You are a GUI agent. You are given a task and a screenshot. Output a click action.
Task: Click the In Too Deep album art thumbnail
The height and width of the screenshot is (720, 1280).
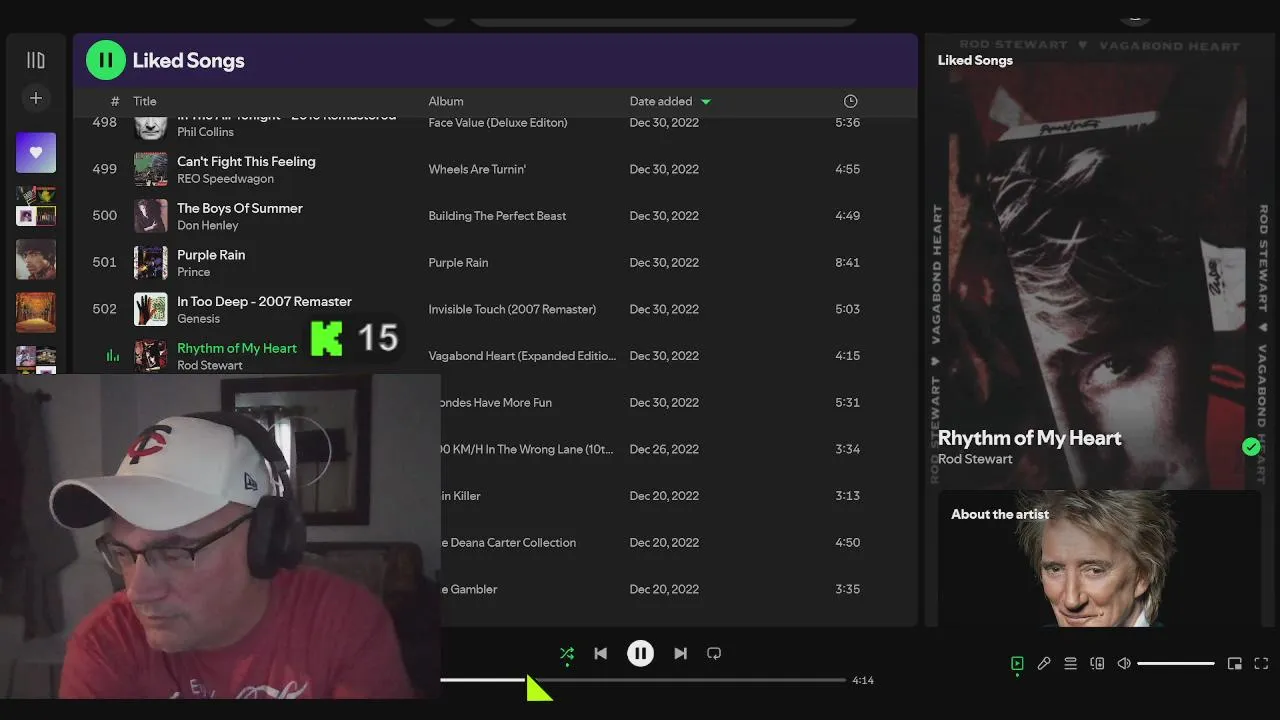[x=151, y=309]
